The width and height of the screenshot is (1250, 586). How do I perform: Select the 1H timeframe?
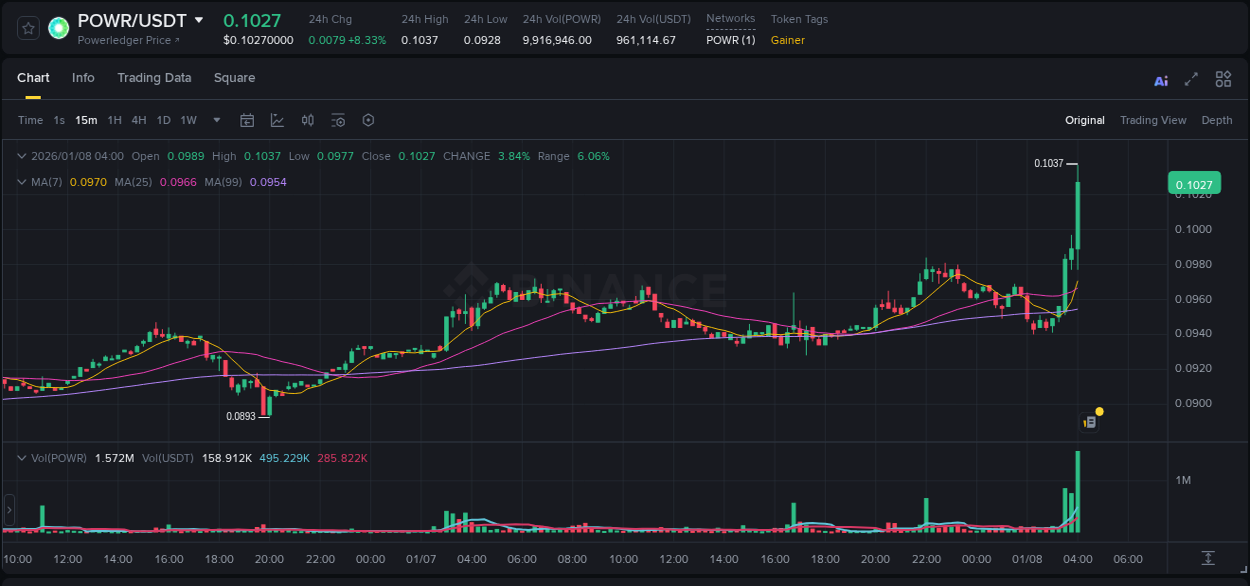(x=113, y=120)
